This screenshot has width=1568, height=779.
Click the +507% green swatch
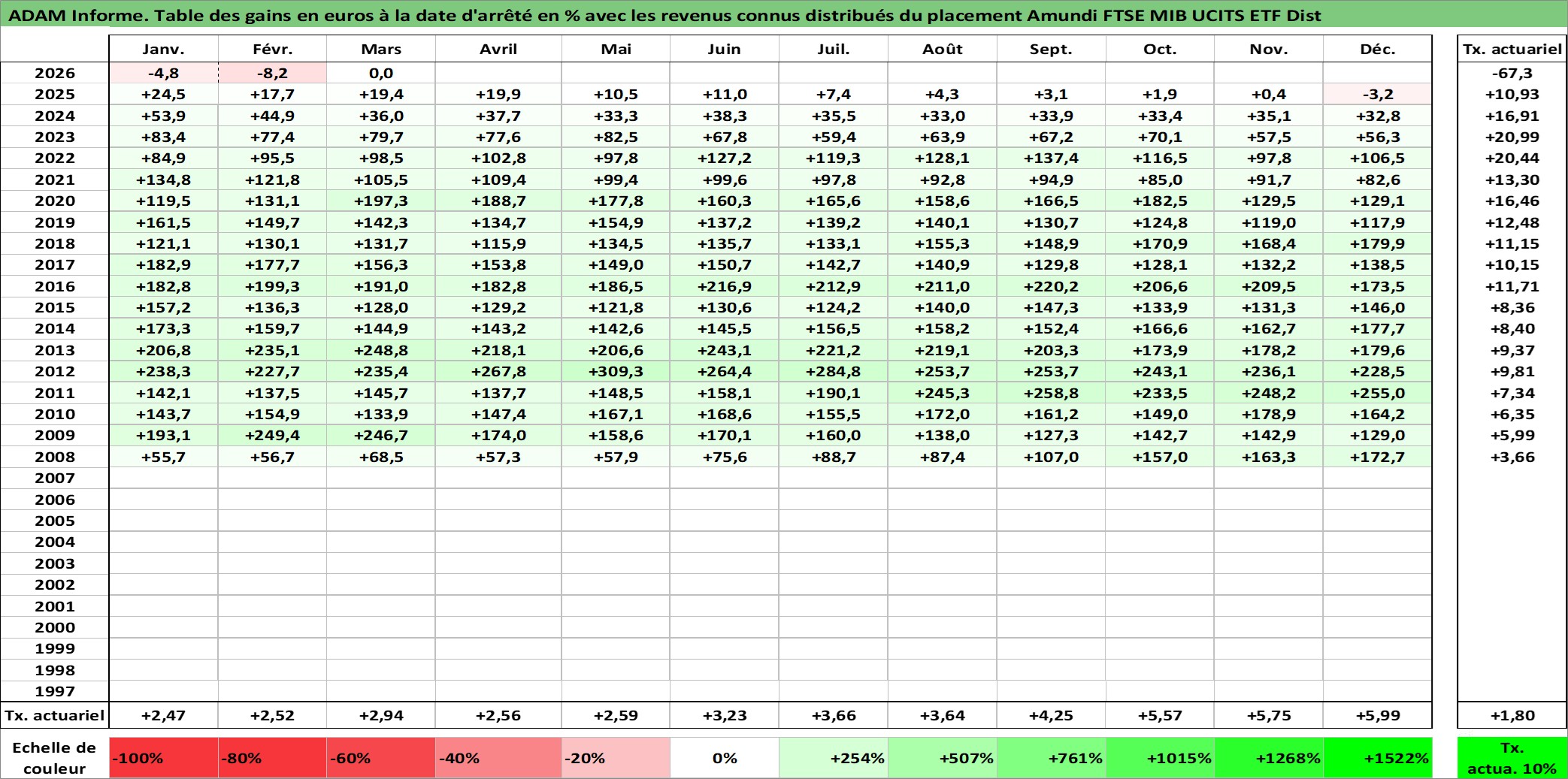tap(943, 758)
